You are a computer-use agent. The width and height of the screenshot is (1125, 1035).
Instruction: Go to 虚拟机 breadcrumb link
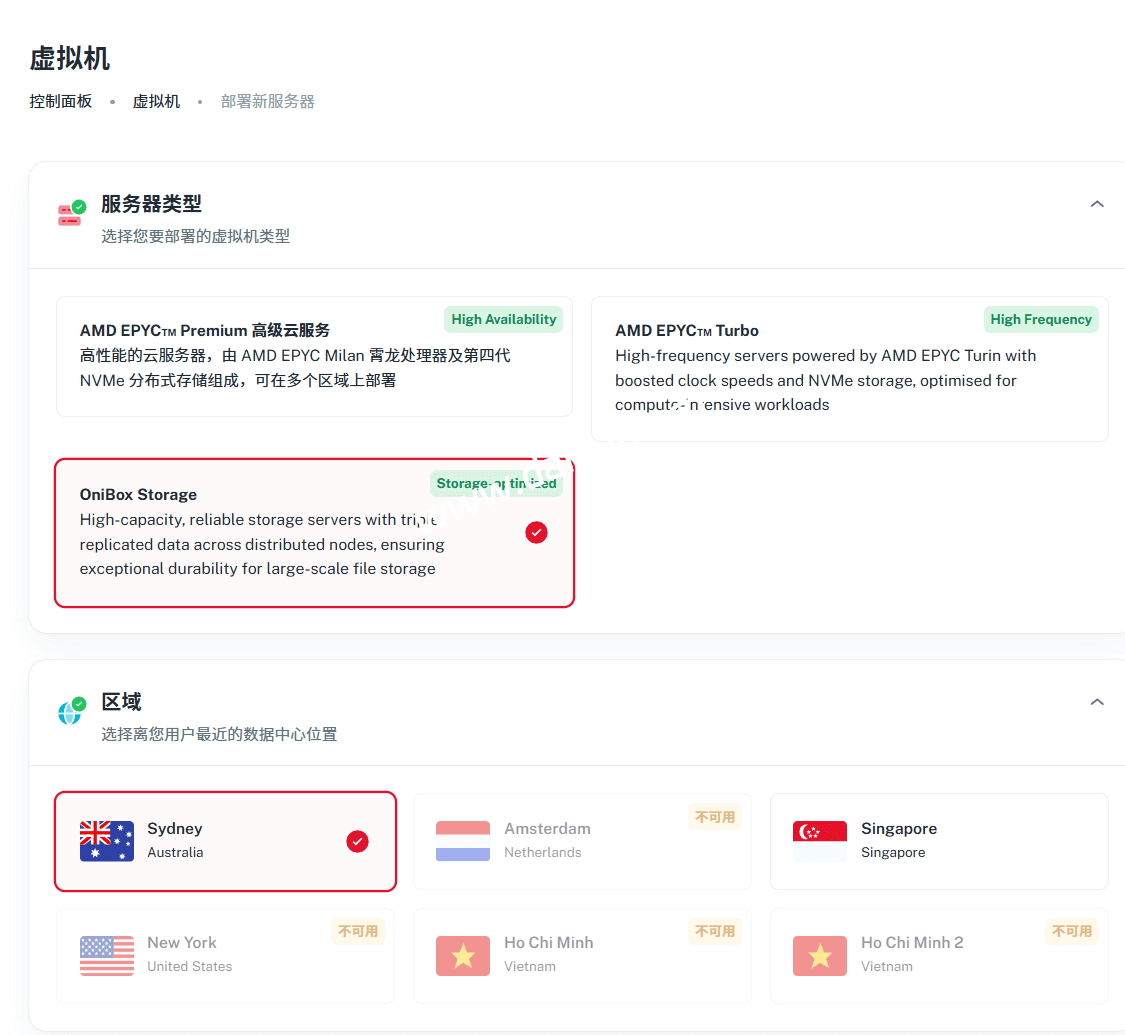click(x=156, y=101)
